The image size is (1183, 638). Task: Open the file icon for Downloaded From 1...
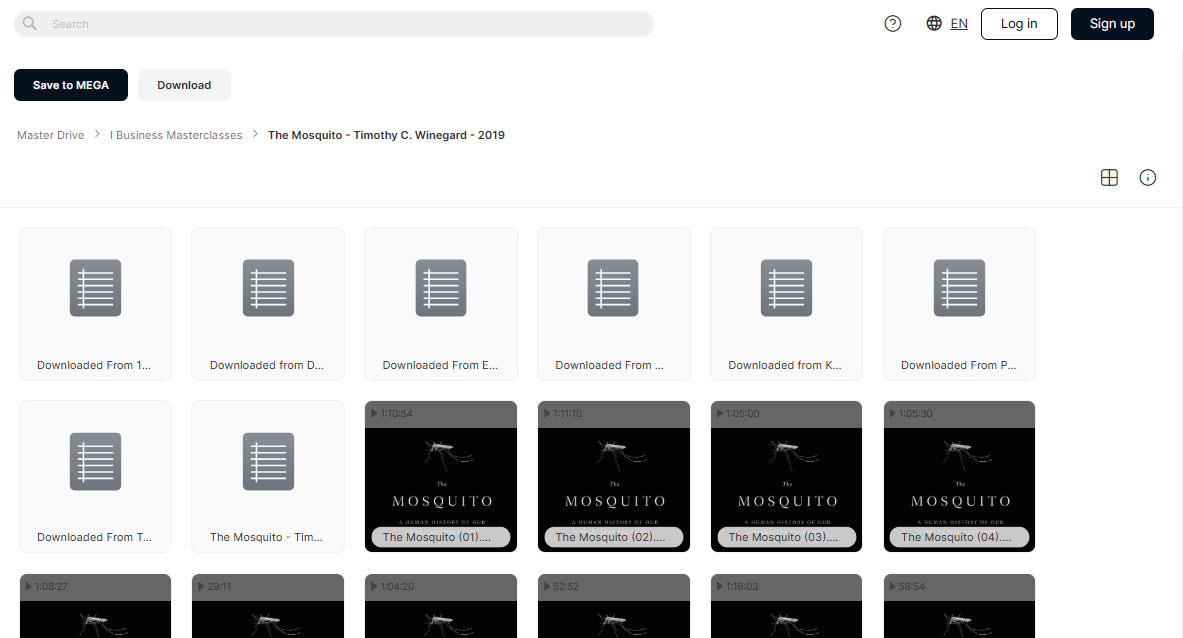(x=96, y=288)
